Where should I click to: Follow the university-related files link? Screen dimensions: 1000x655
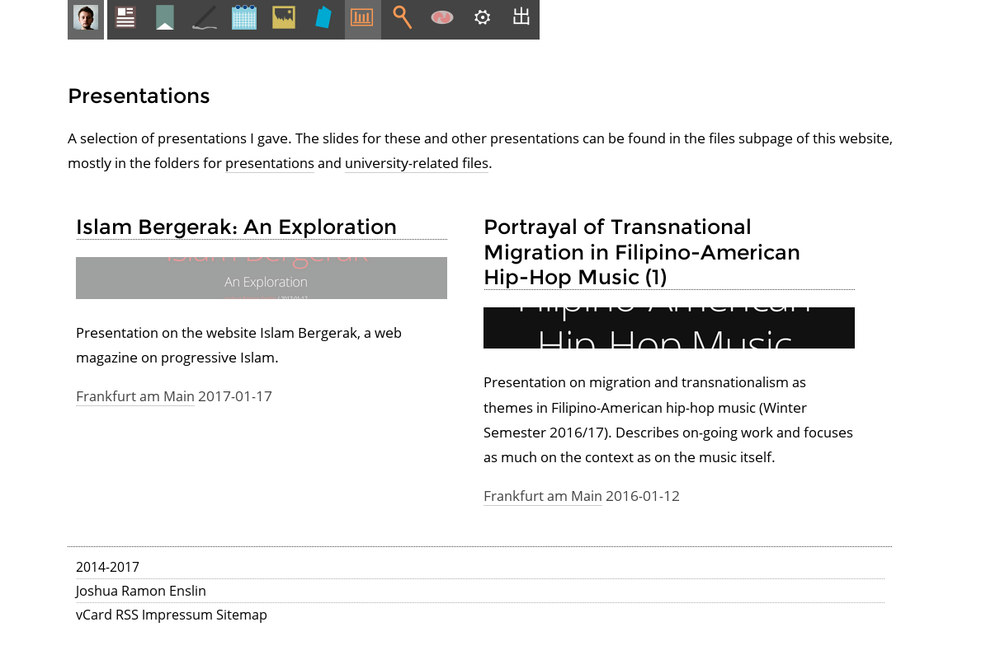coord(416,163)
